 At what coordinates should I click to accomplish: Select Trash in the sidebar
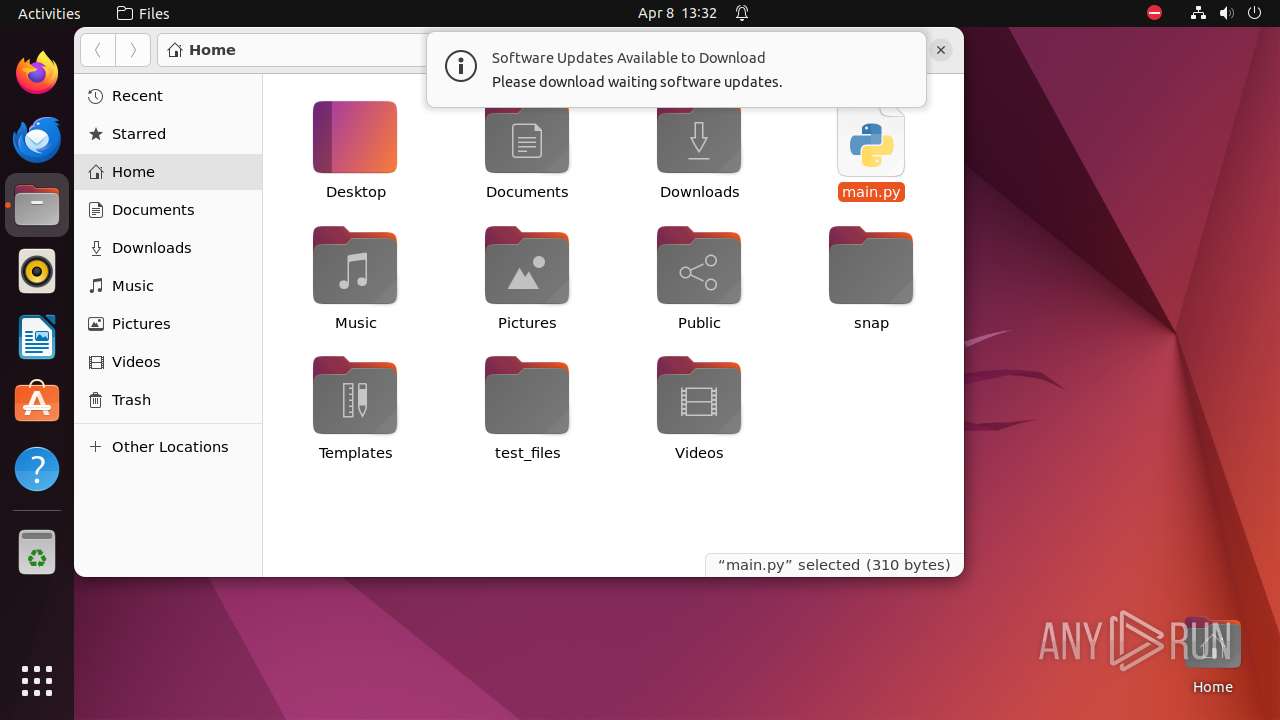168,400
